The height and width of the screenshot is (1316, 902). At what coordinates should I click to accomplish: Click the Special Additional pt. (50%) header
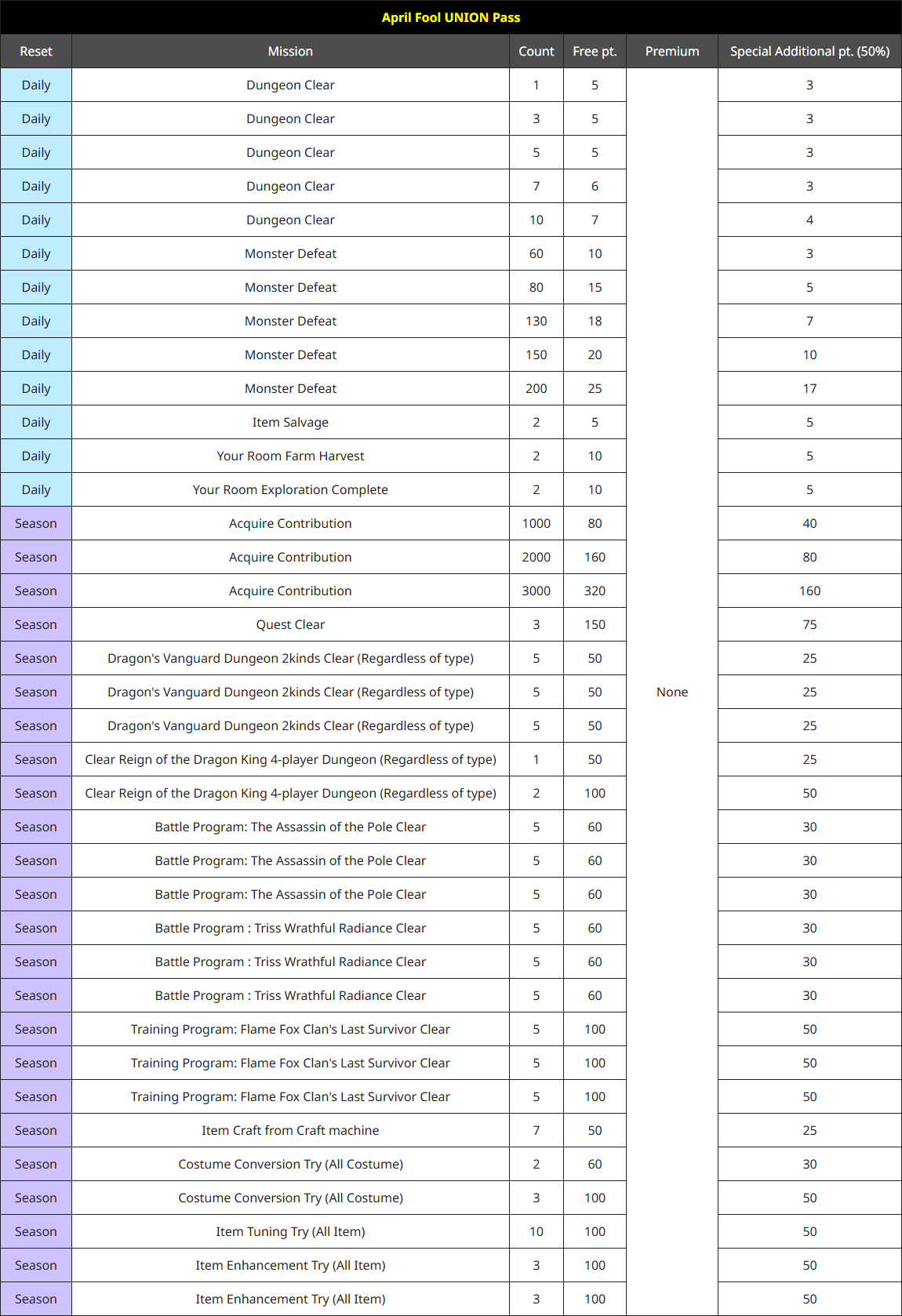click(x=809, y=51)
